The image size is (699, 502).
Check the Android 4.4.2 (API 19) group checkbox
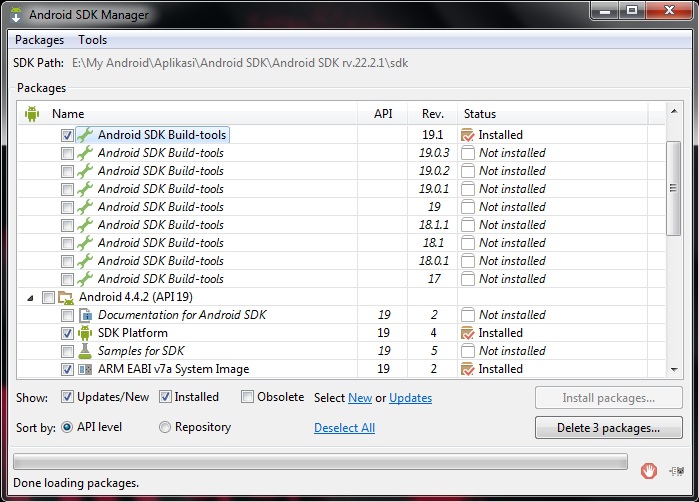(x=48, y=297)
